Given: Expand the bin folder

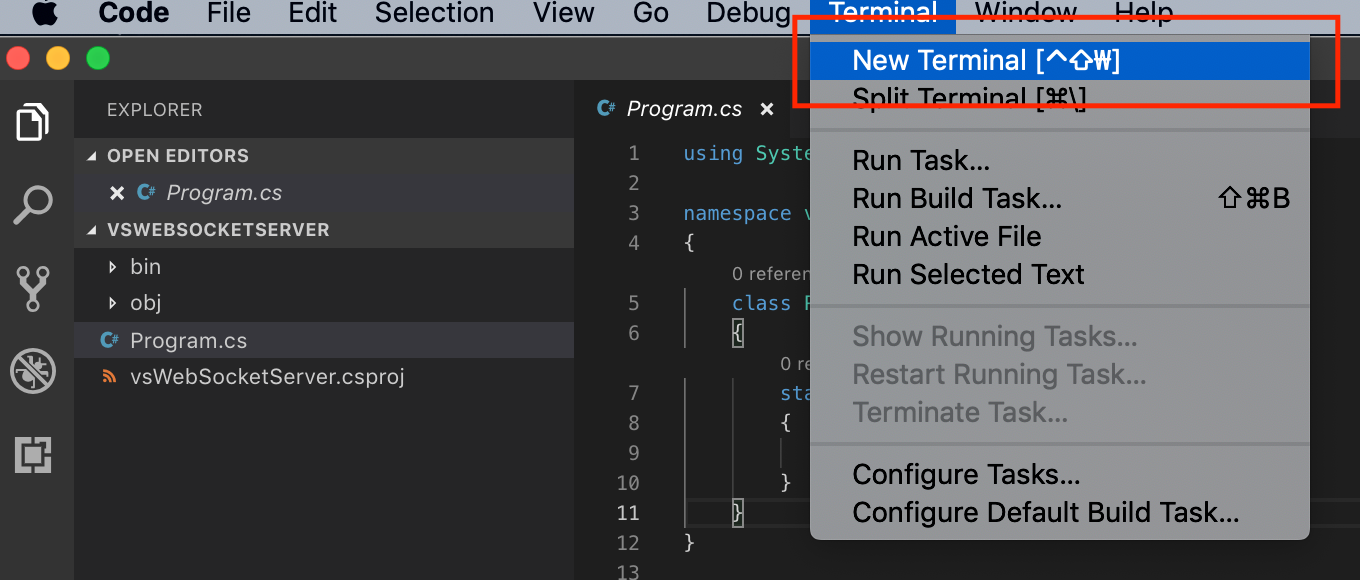Looking at the screenshot, I should [x=113, y=267].
